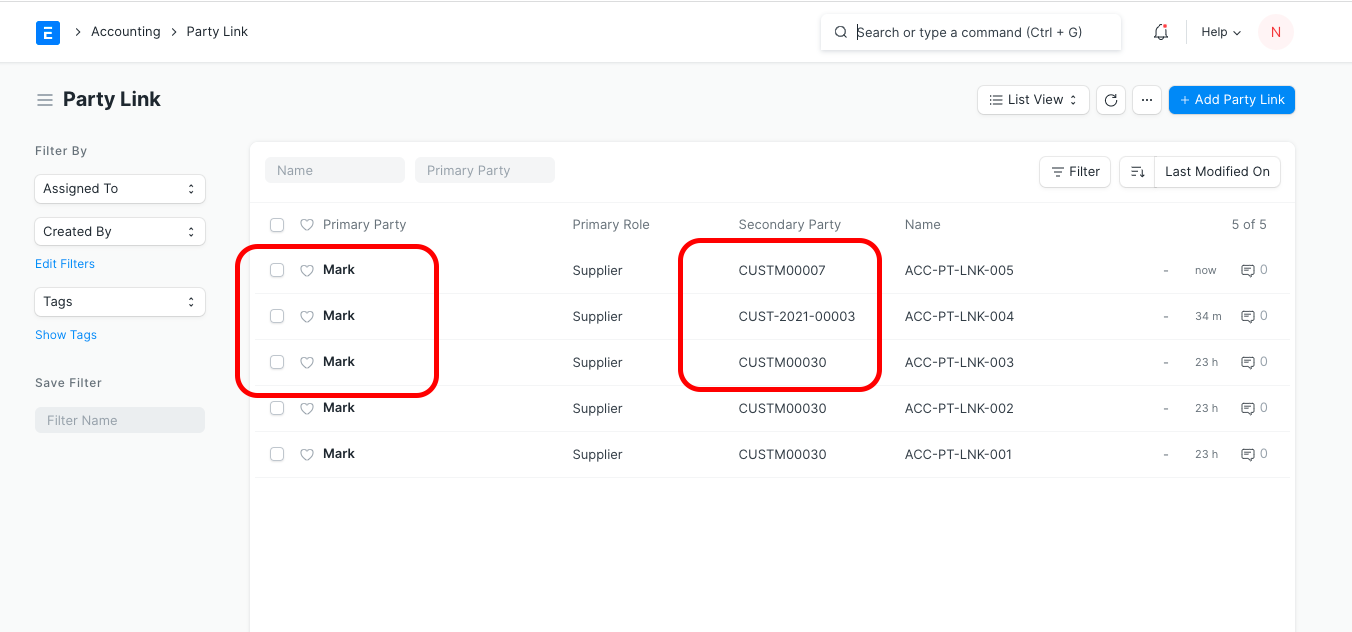The width and height of the screenshot is (1352, 632).
Task: Click the ERPNext logo icon
Action: pyautogui.click(x=47, y=31)
